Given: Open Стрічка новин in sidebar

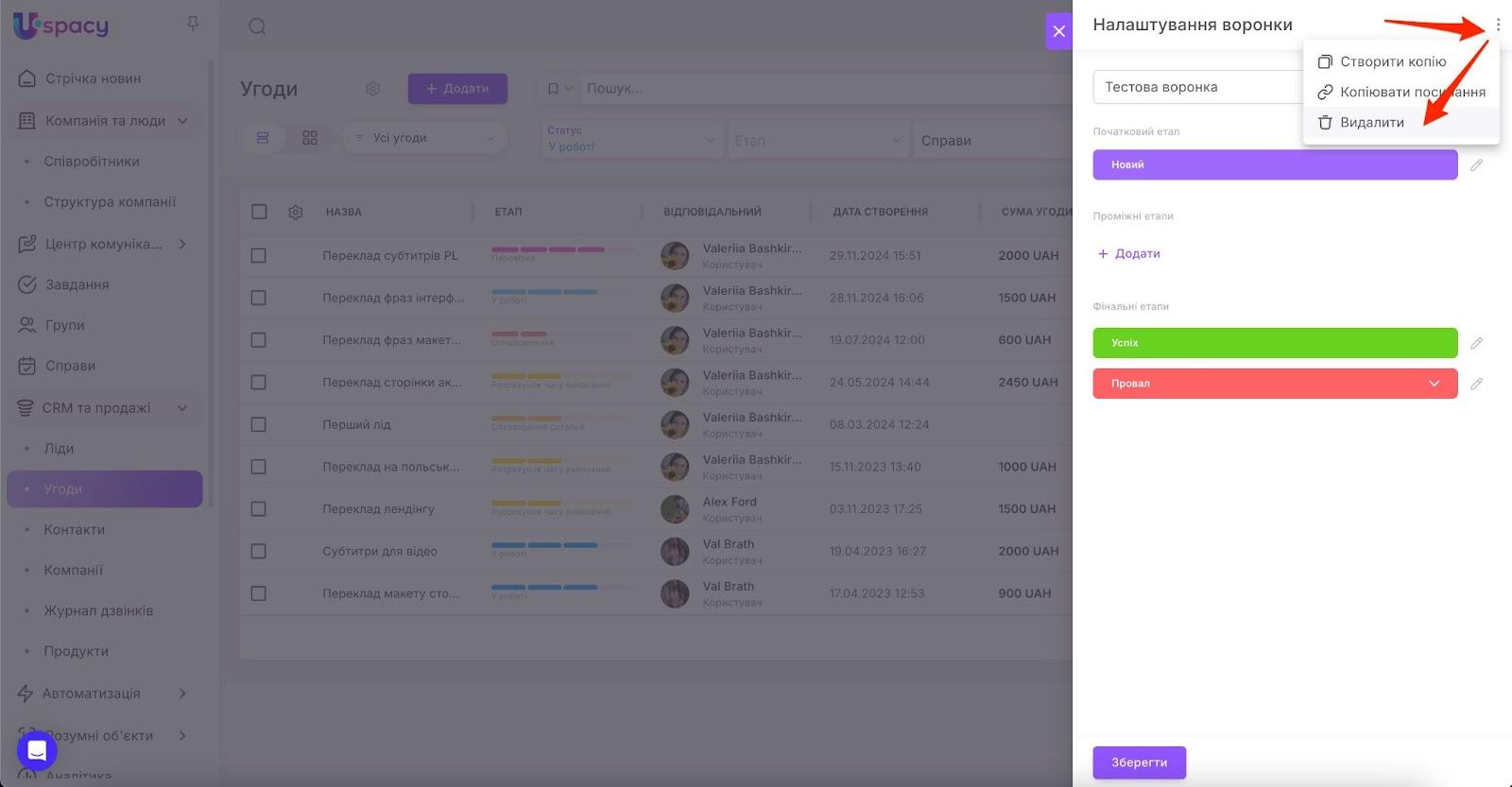Looking at the screenshot, I should click(93, 78).
